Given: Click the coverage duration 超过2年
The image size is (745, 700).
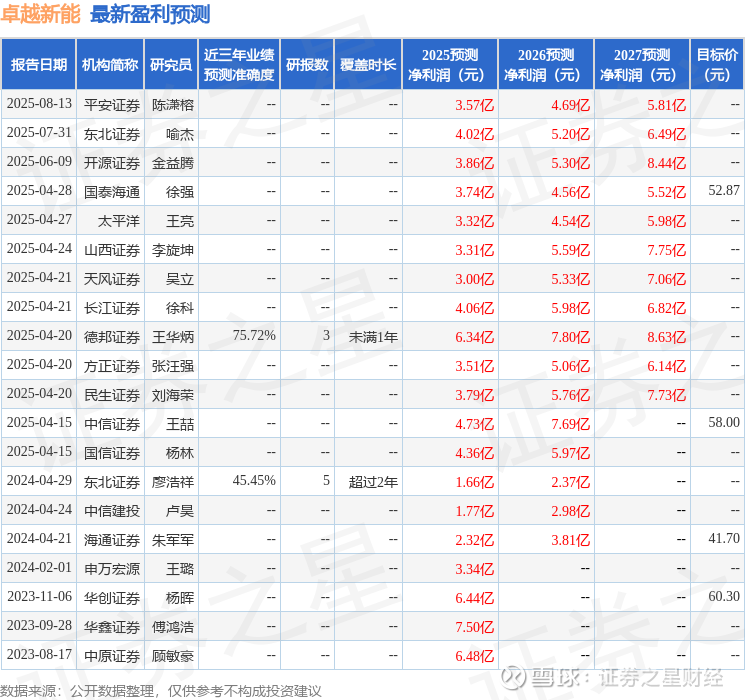Looking at the screenshot, I should pos(373,482).
